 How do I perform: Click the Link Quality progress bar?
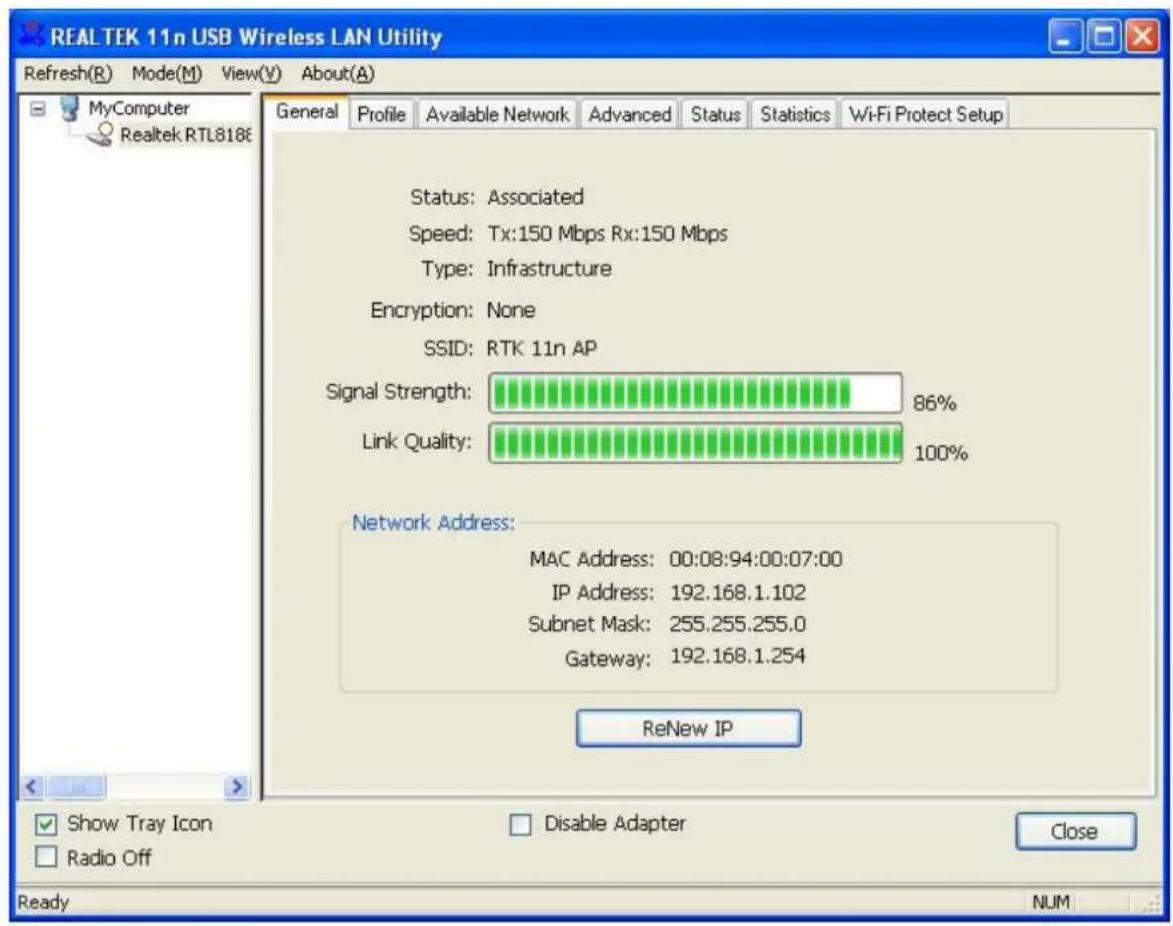(695, 443)
